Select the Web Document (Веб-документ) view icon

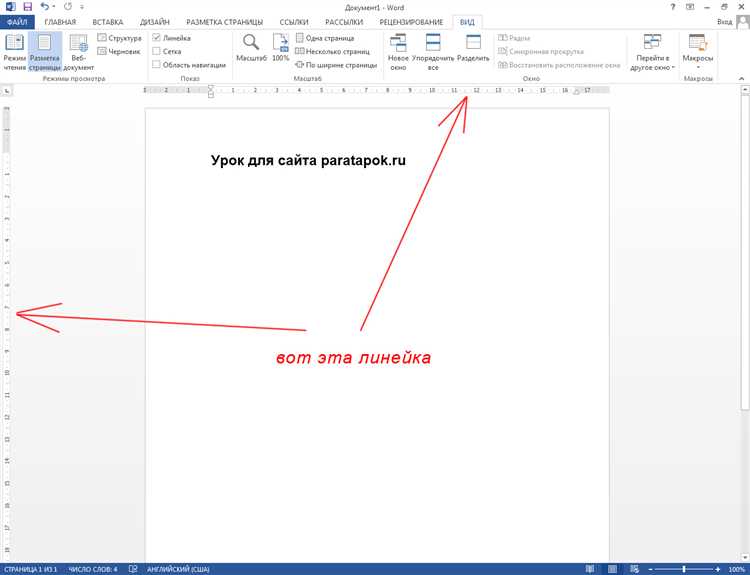point(78,52)
